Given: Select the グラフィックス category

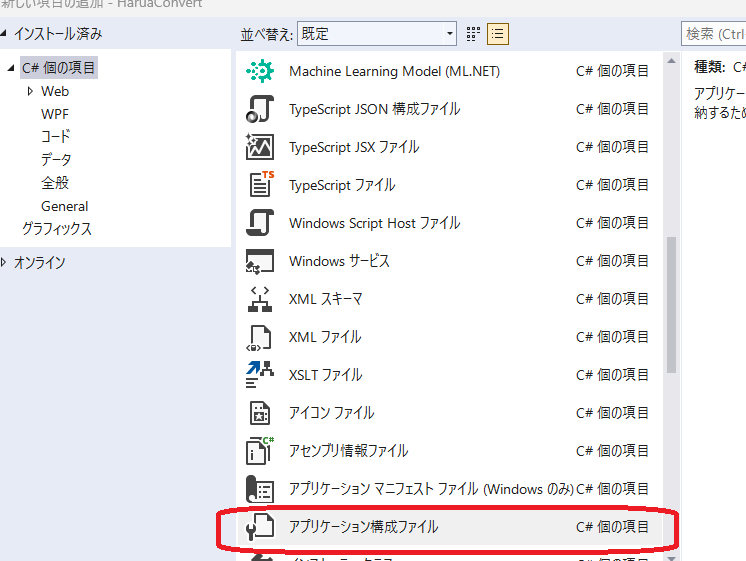Looking at the screenshot, I should point(57,229).
